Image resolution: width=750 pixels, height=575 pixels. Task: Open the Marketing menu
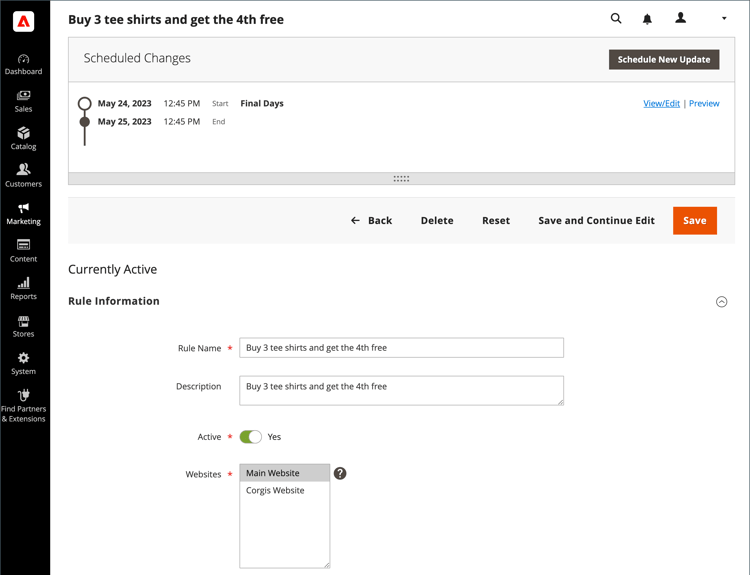23,213
